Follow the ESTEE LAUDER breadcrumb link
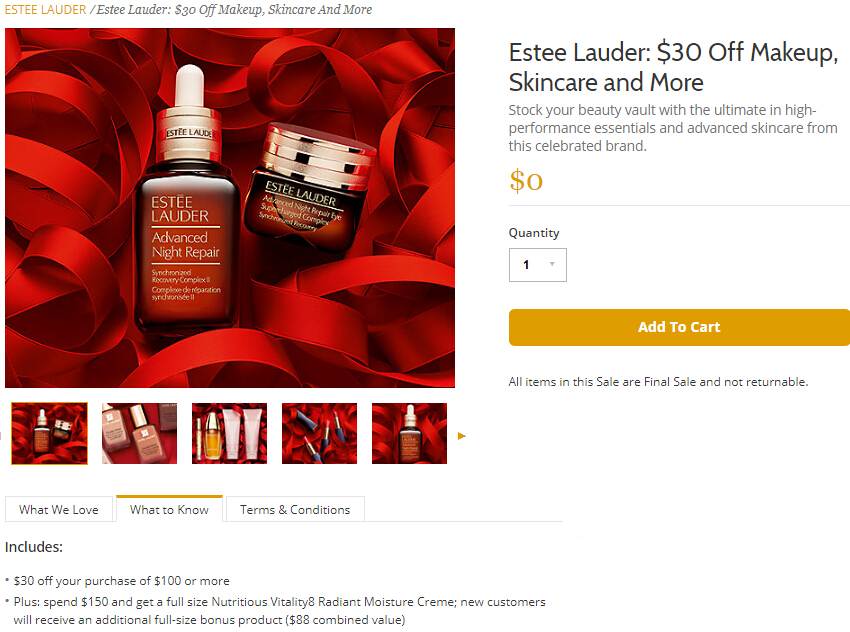This screenshot has height=632, width=850. 46,10
